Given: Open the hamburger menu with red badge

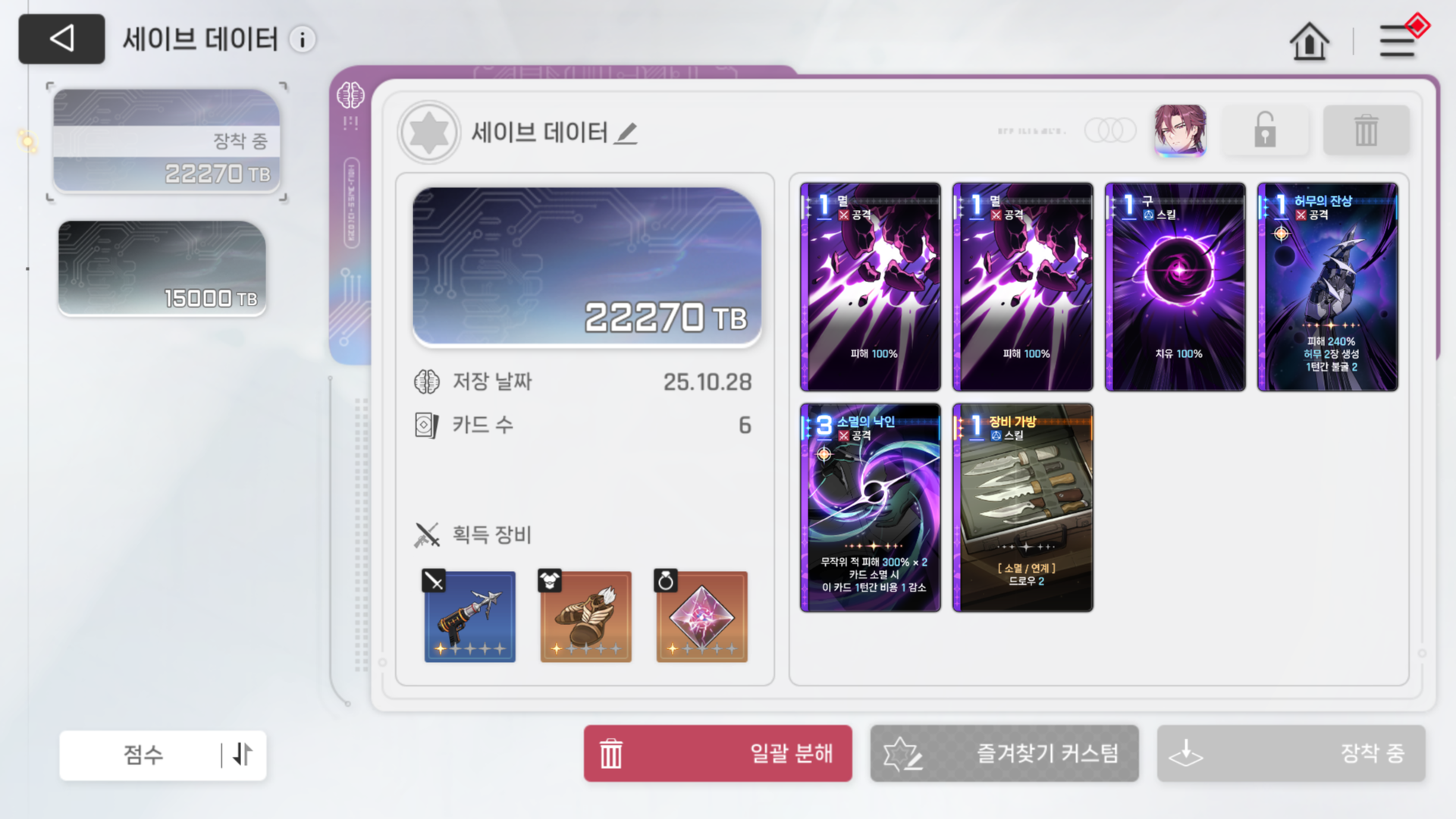Looking at the screenshot, I should [1398, 39].
